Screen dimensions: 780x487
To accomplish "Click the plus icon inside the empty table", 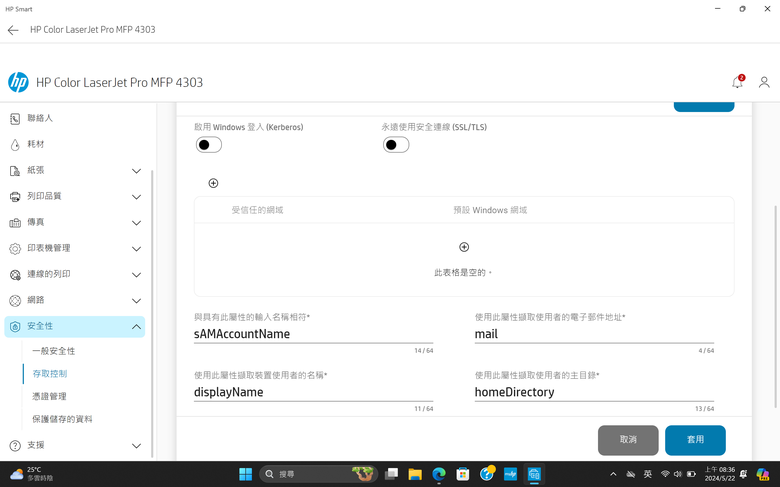I will coord(464,247).
